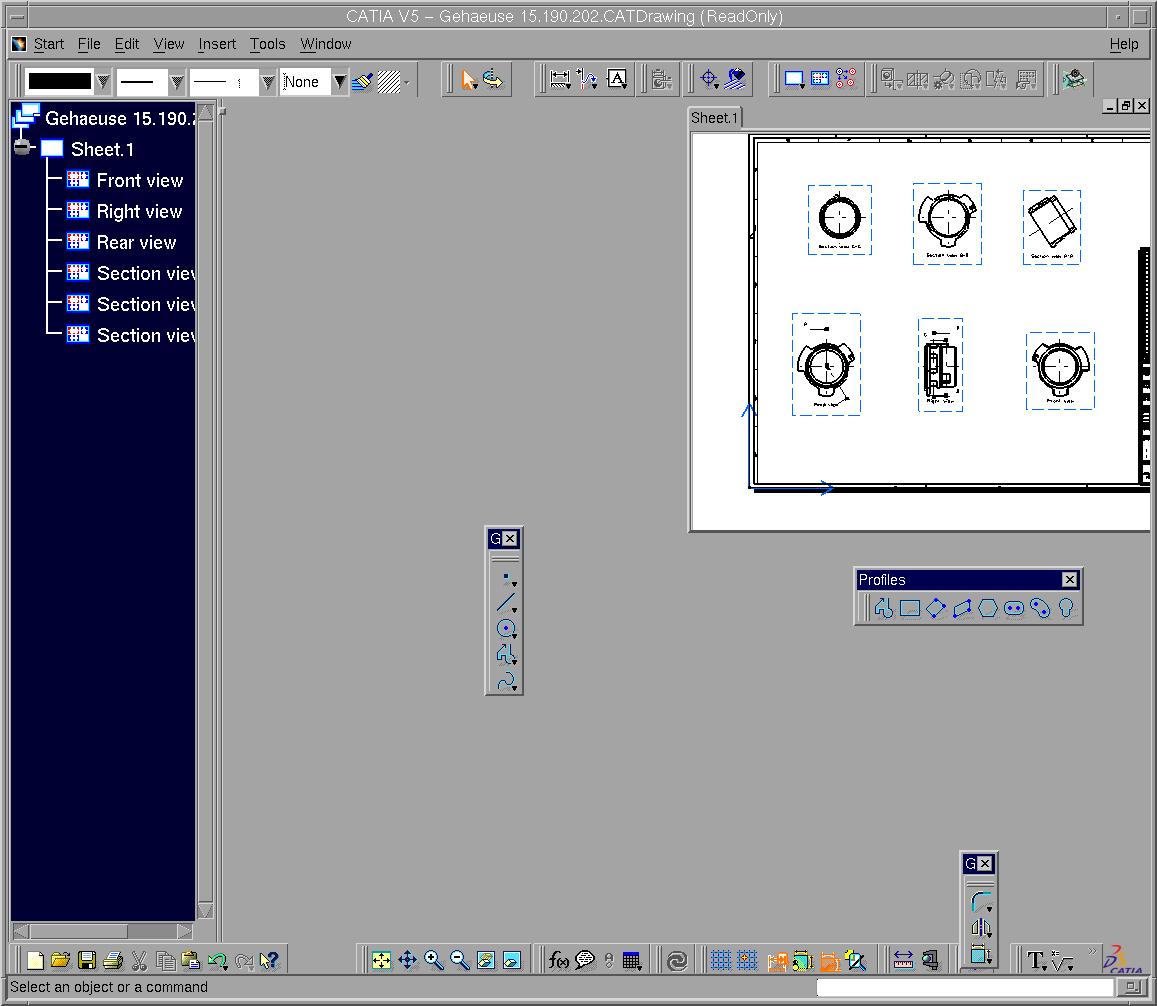Click the Save disk icon
This screenshot has width=1157, height=1006.
click(x=87, y=960)
